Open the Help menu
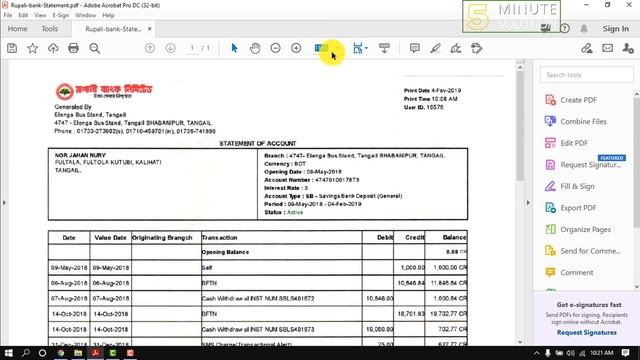 (108, 15)
